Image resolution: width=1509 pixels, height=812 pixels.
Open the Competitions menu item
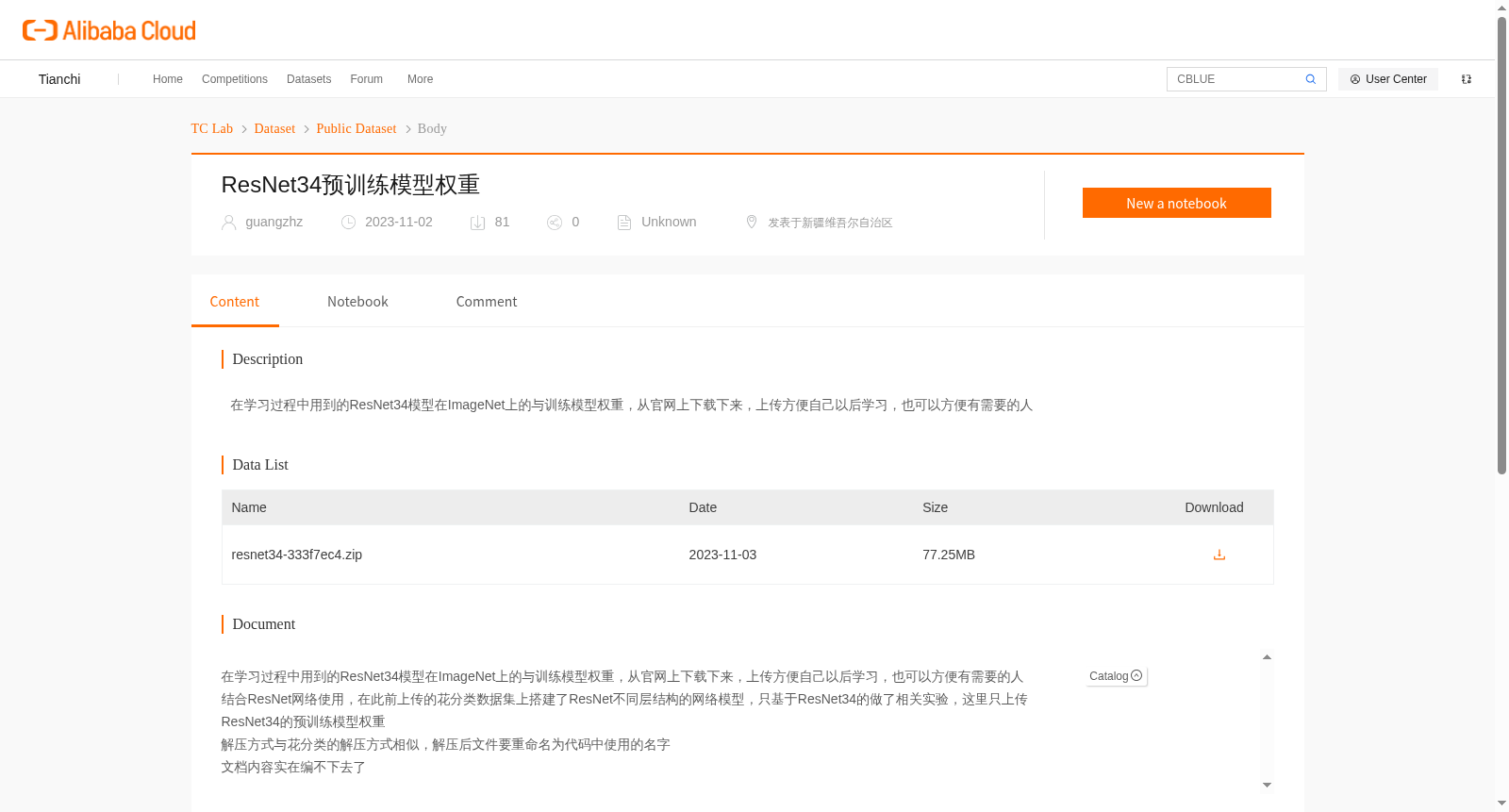[235, 79]
